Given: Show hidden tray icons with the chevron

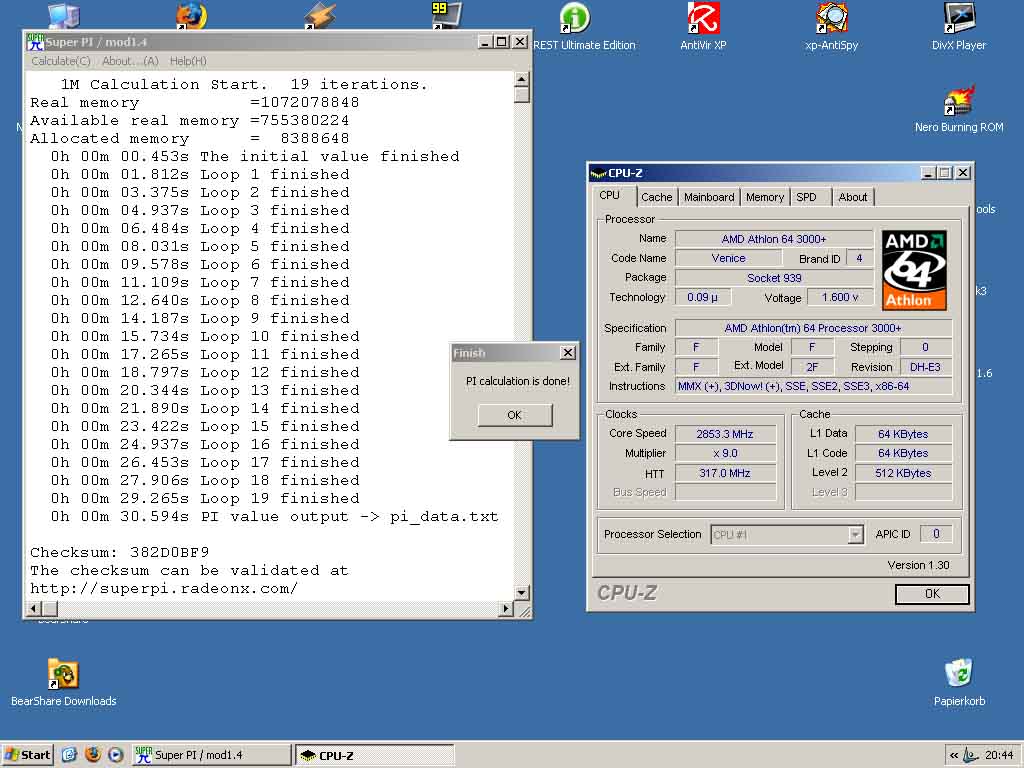Looking at the screenshot, I should pos(954,755).
